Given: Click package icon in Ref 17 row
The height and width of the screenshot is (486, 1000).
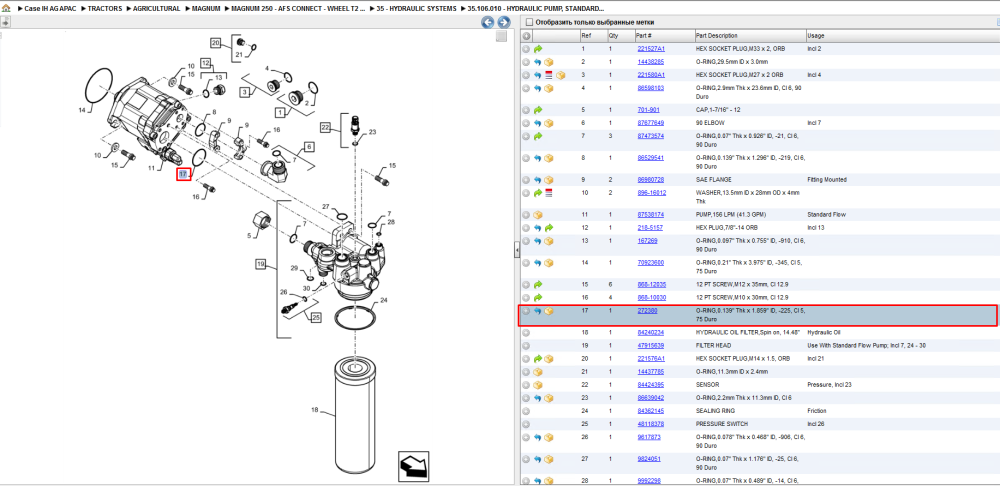Looking at the screenshot, I should (548, 311).
